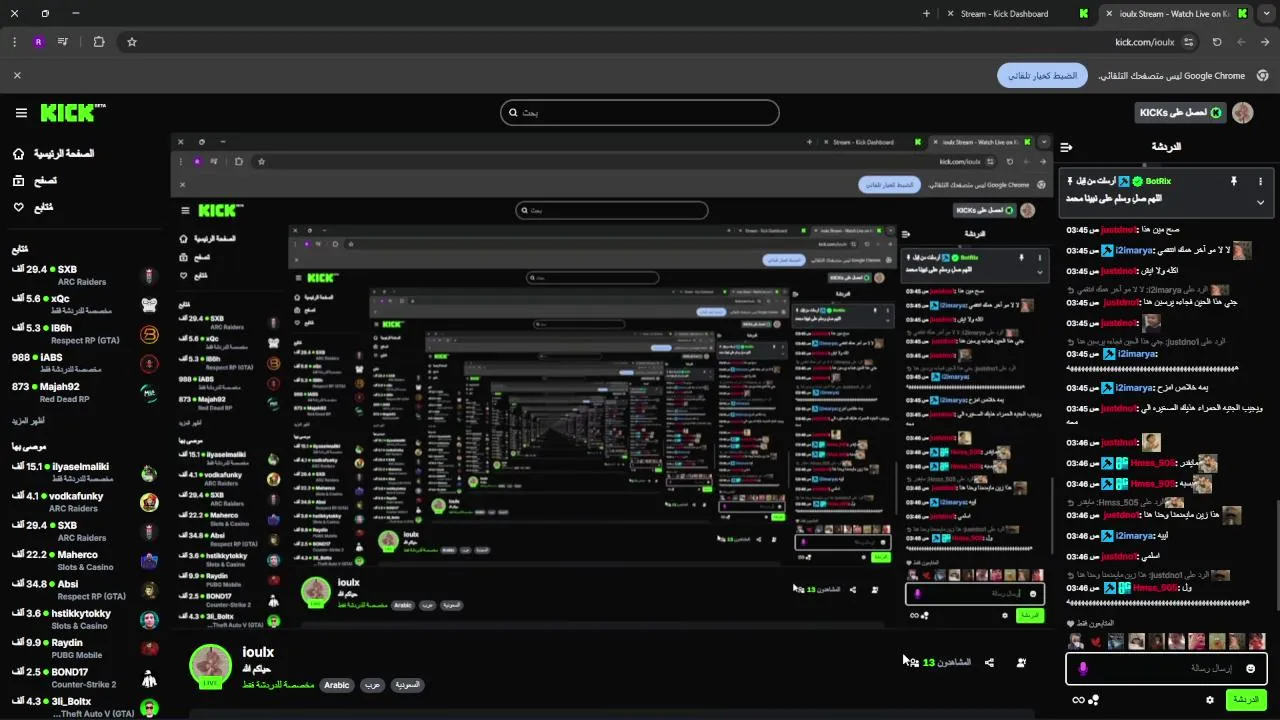The image size is (1280, 720).
Task: Open Maherco recommended channel
Action: pyautogui.click(x=85, y=560)
